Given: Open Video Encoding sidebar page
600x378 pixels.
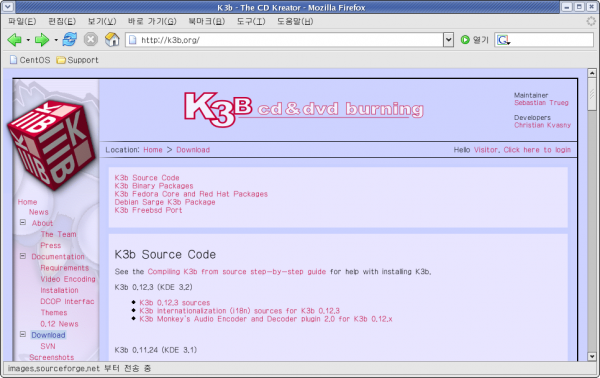Looking at the screenshot, I should pyautogui.click(x=68, y=279).
